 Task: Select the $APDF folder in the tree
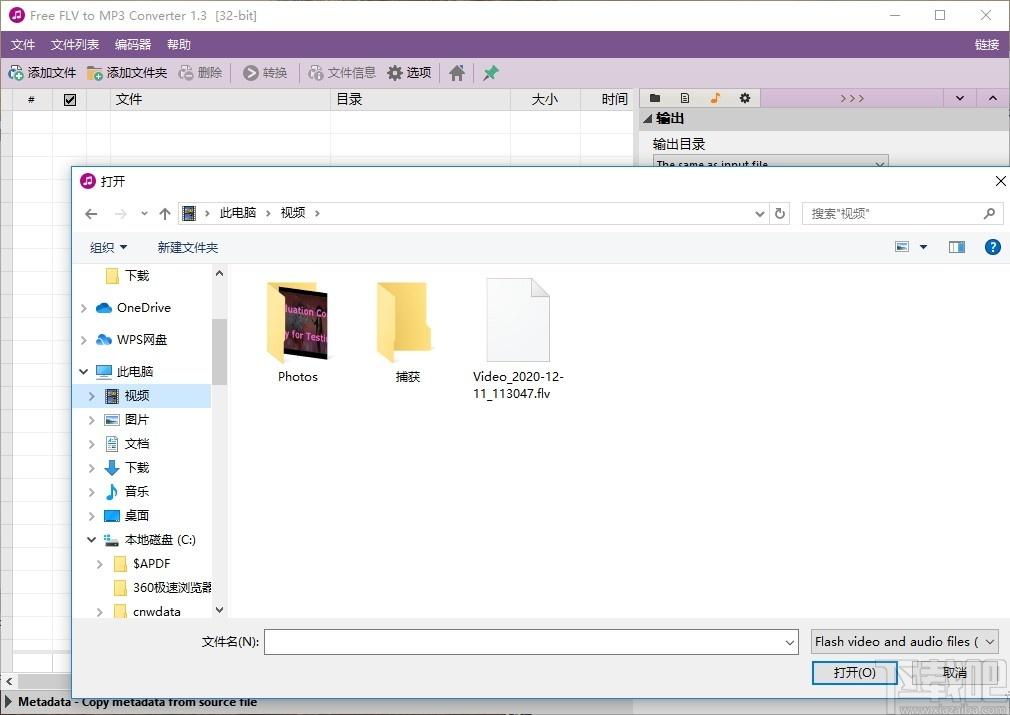tap(151, 564)
